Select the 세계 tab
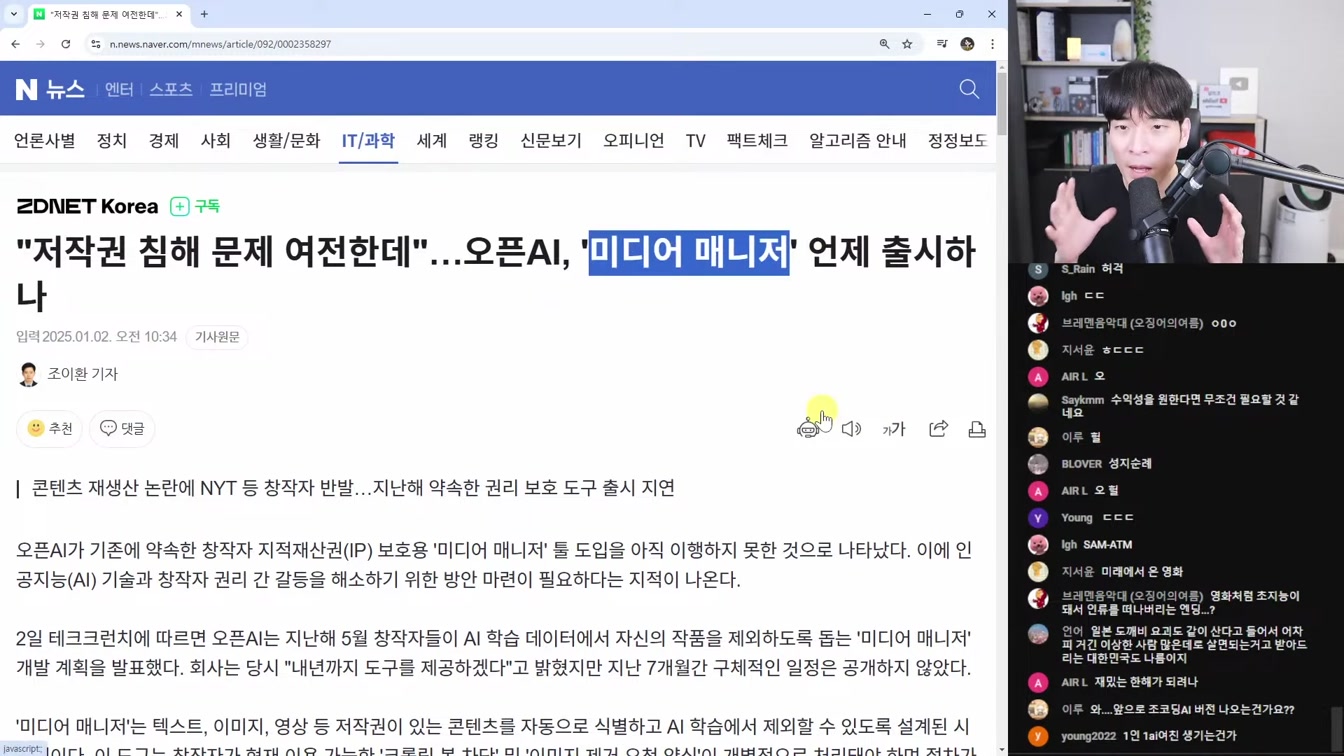Screen dimensions: 1344x756 coord(432,141)
